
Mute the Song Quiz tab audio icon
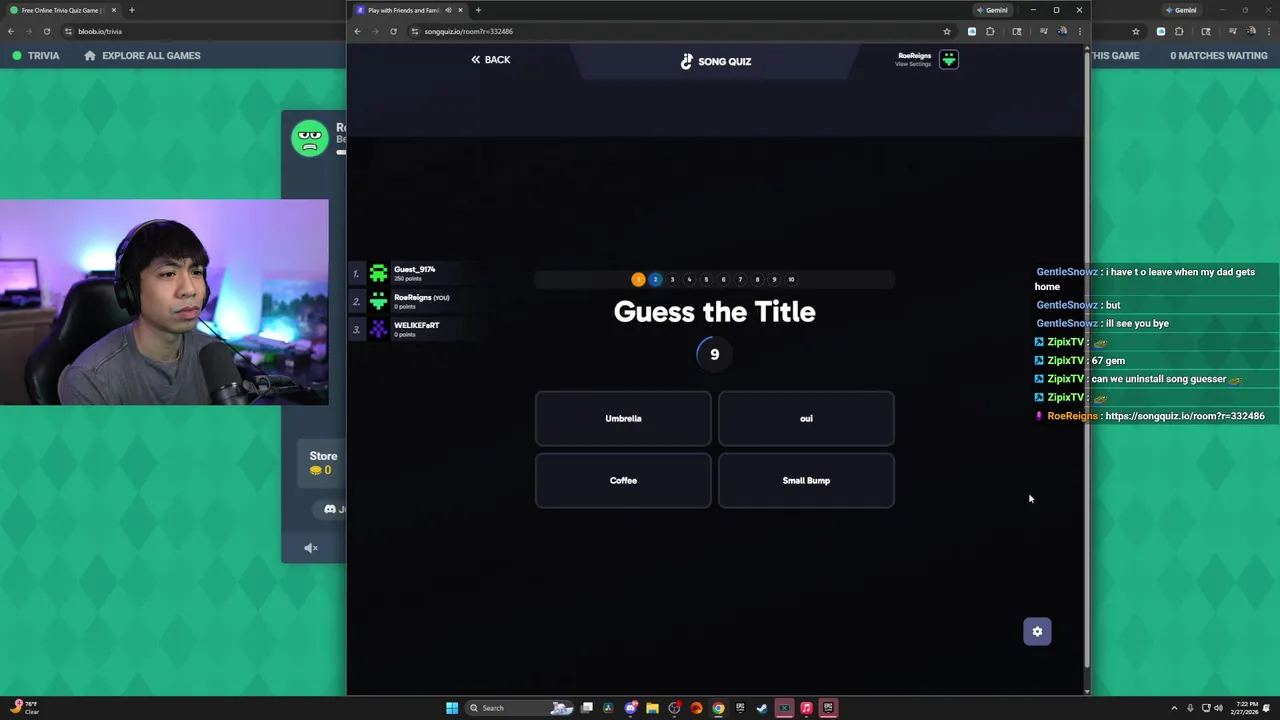click(x=448, y=10)
